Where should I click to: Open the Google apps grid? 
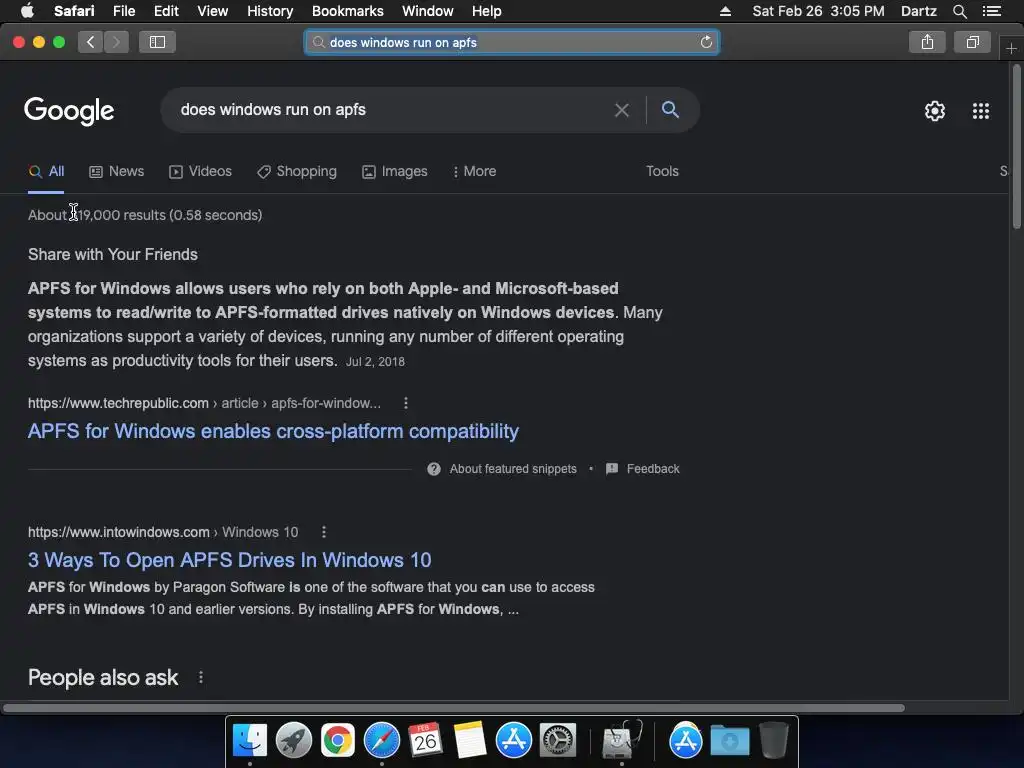[x=981, y=111]
